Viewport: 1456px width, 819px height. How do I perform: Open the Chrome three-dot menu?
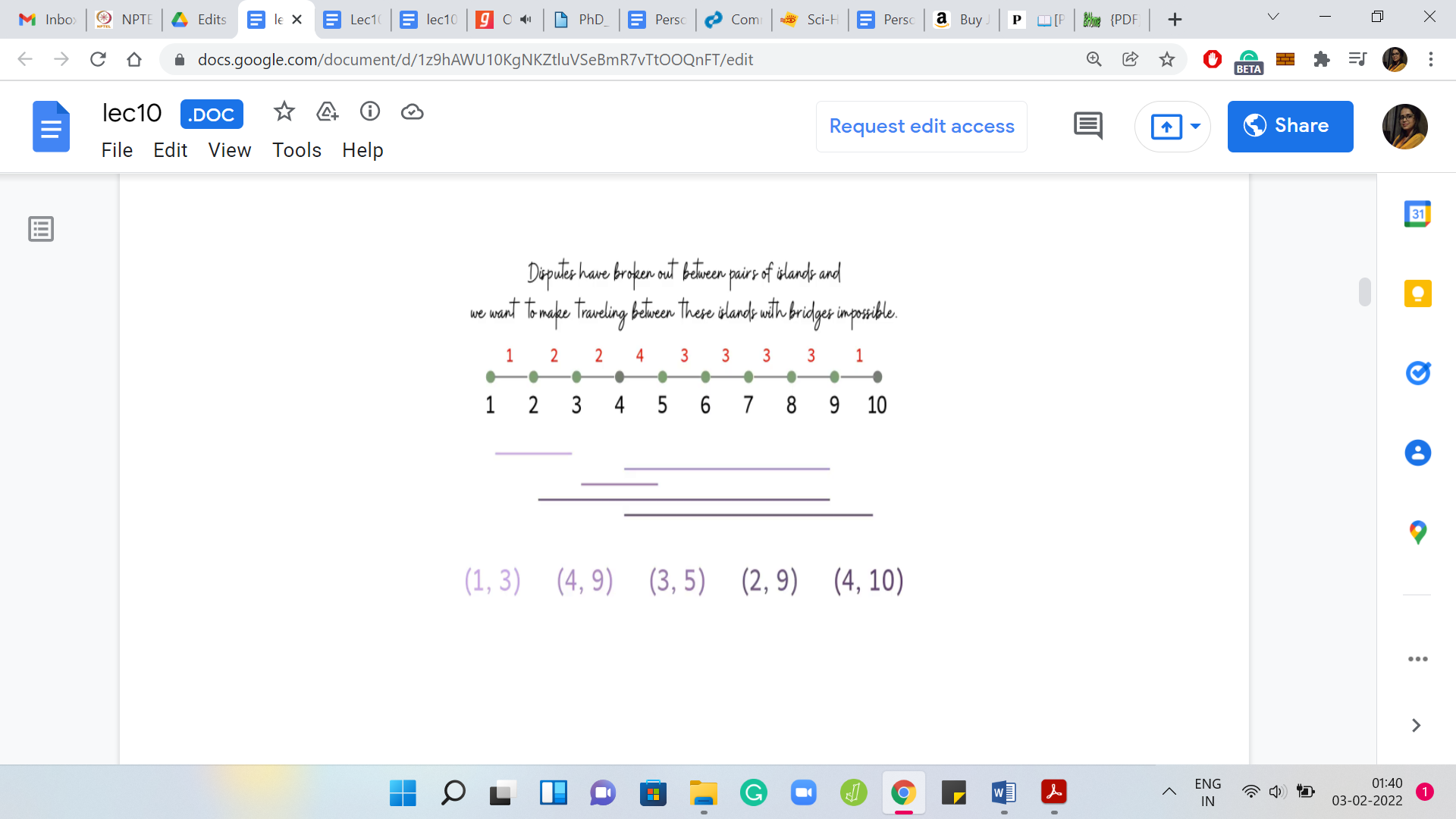tap(1431, 59)
